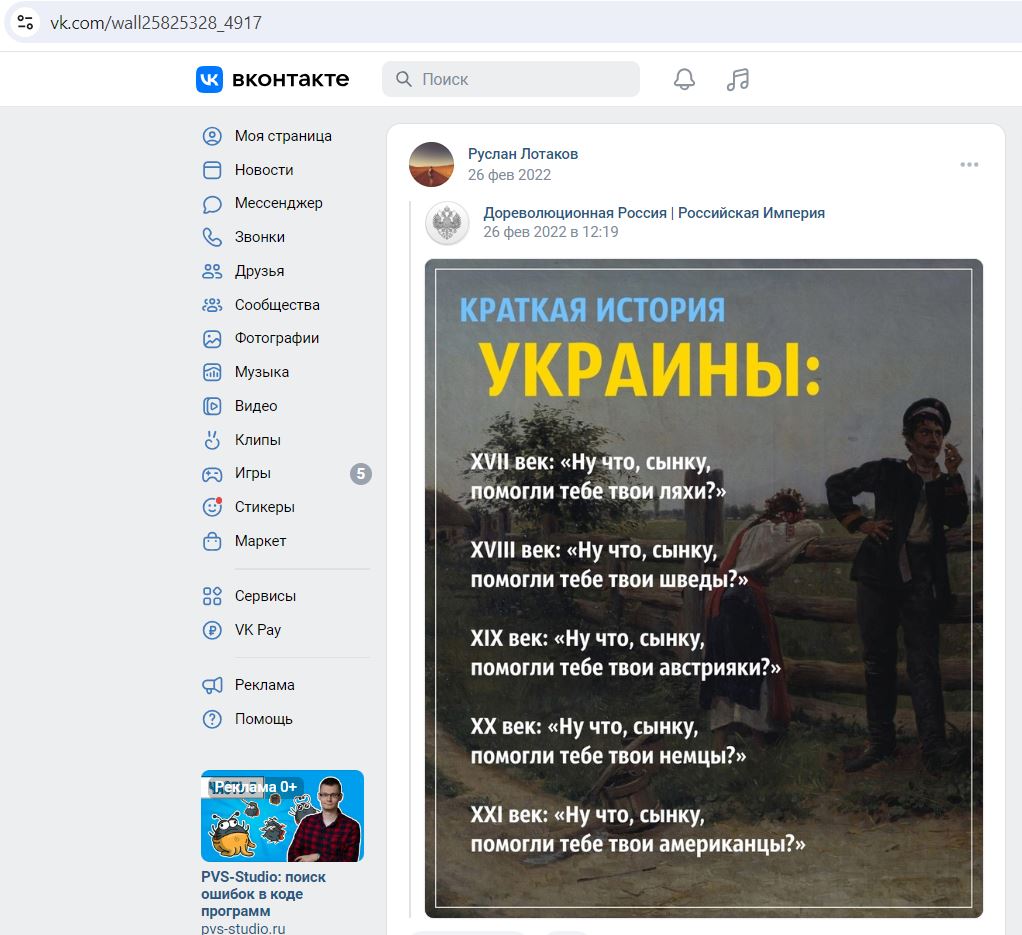
Task: Go to Новости in the sidebar
Action: point(264,170)
